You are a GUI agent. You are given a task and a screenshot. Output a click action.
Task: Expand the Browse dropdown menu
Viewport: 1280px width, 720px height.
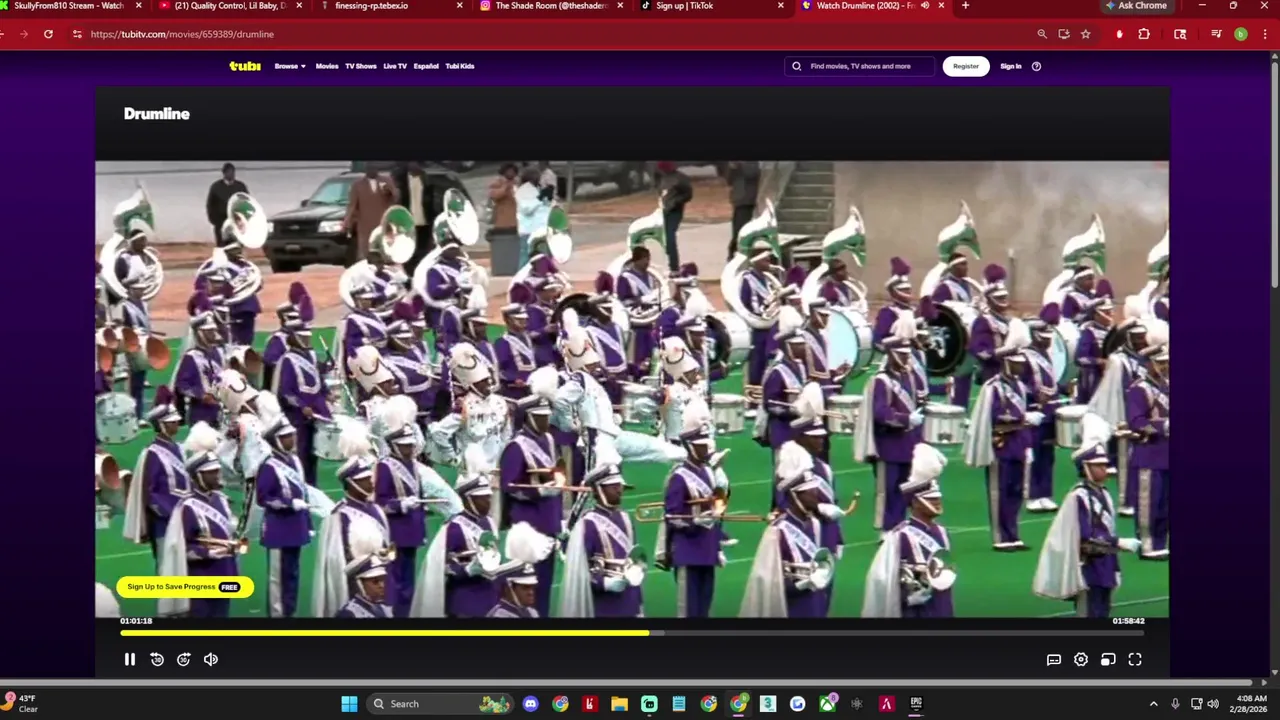coord(290,66)
